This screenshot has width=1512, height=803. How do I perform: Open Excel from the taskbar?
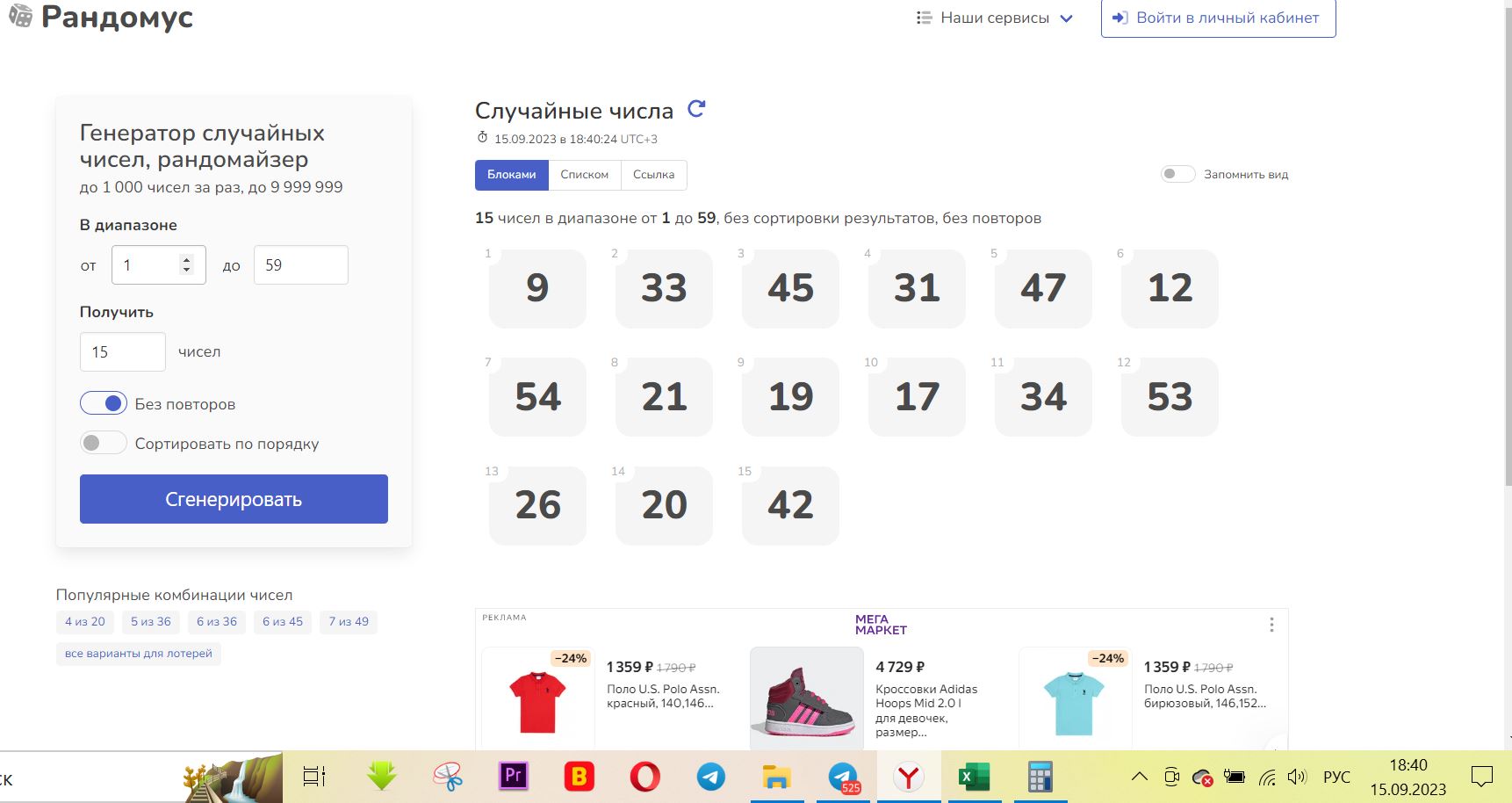(975, 777)
